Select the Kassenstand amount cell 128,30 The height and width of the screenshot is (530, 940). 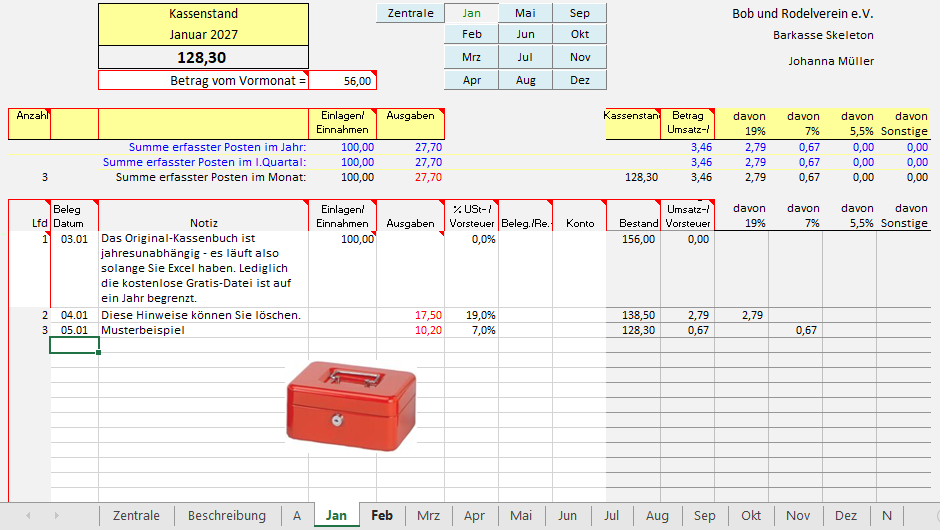[x=203, y=58]
